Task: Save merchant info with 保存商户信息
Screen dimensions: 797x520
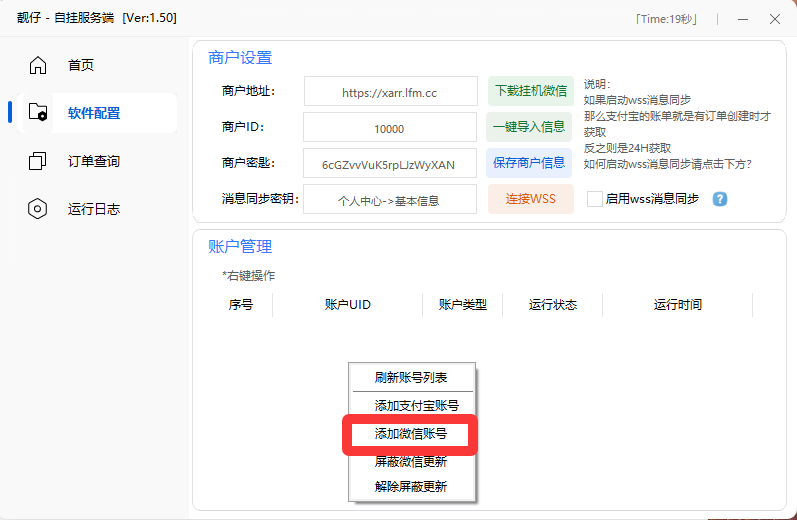Action: (530, 163)
